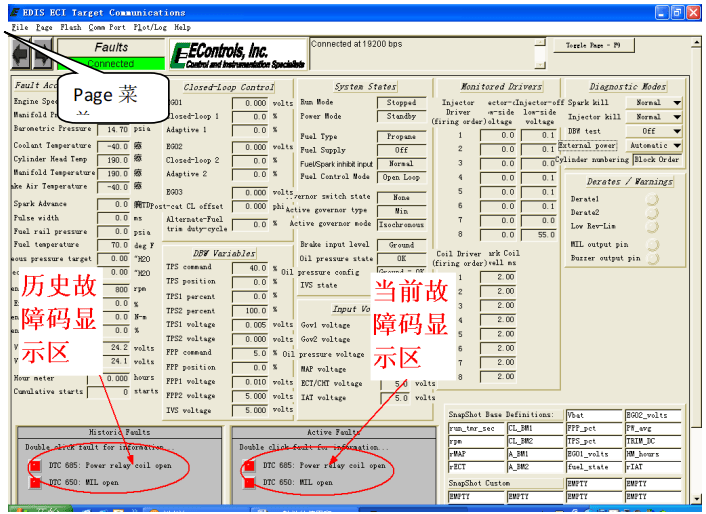Click red indicator for historic DTC 685
Screen dimensions: 706x514
tap(35, 465)
